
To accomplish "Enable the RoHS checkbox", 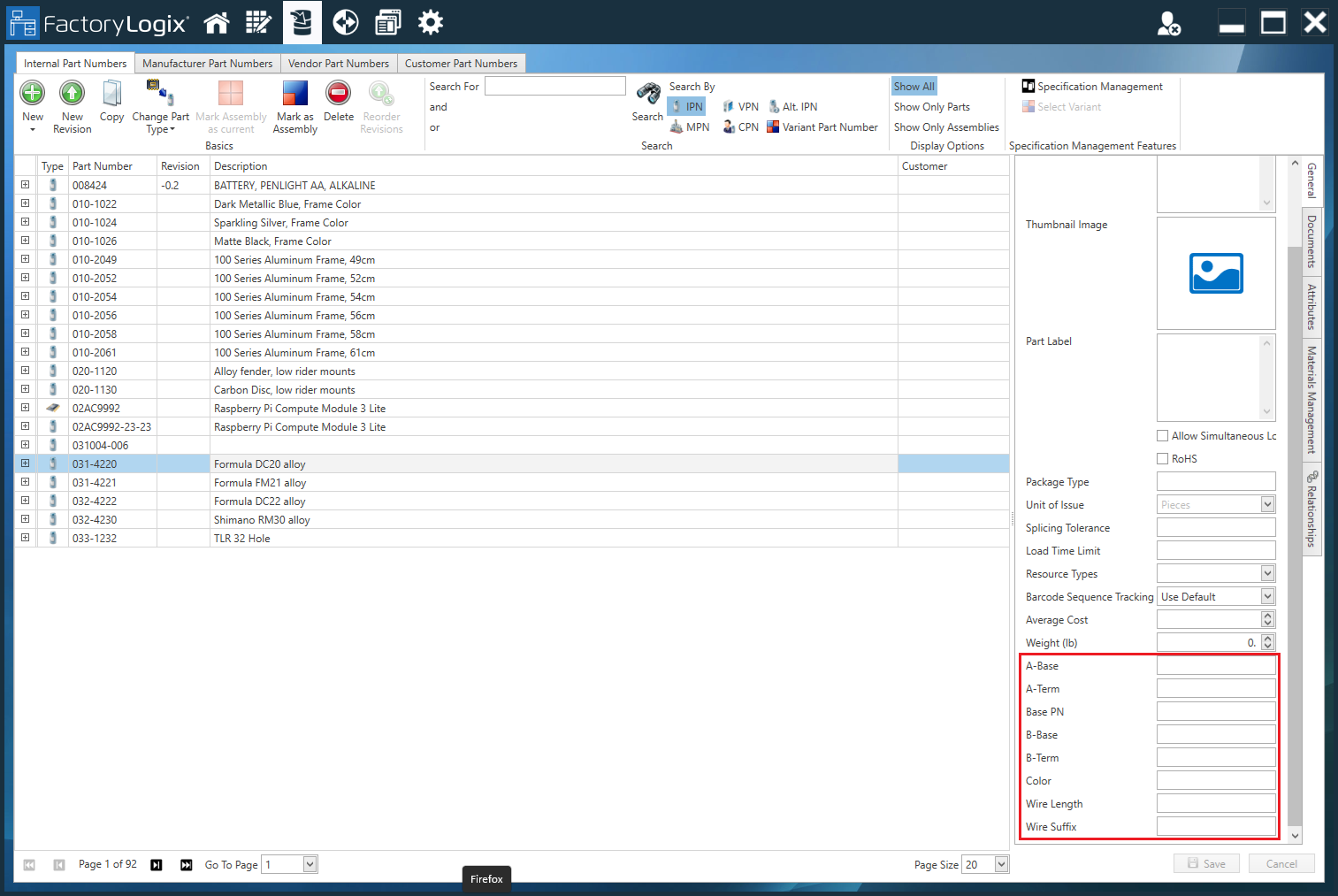I will coord(1163,458).
